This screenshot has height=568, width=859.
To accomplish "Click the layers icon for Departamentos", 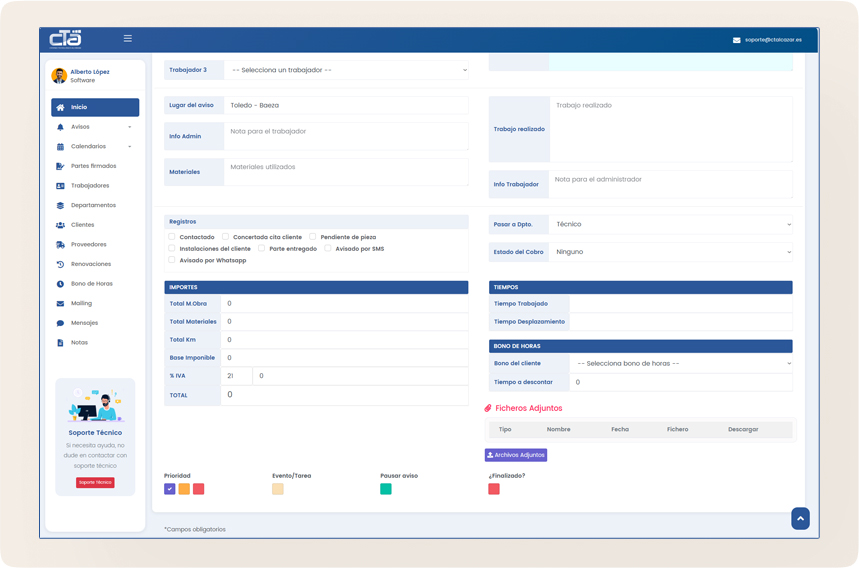I will point(60,205).
